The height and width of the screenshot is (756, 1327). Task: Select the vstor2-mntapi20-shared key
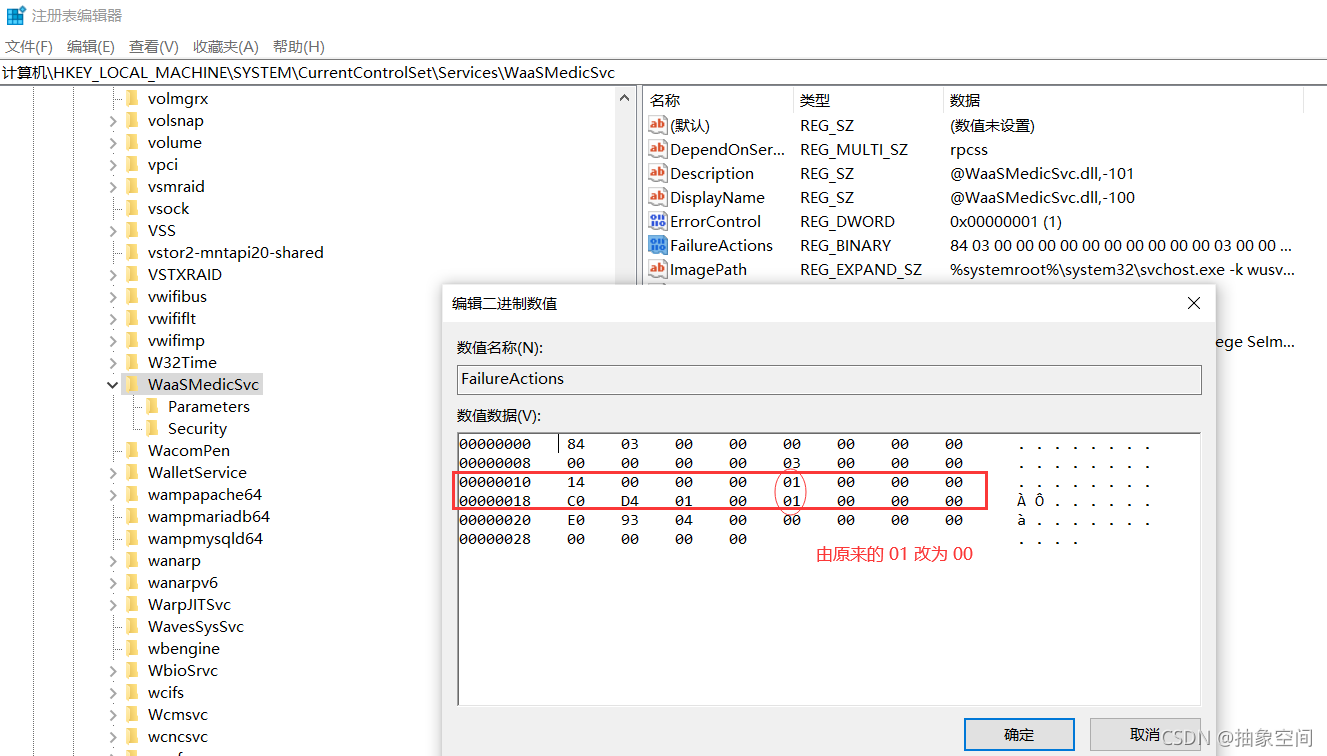tap(235, 253)
